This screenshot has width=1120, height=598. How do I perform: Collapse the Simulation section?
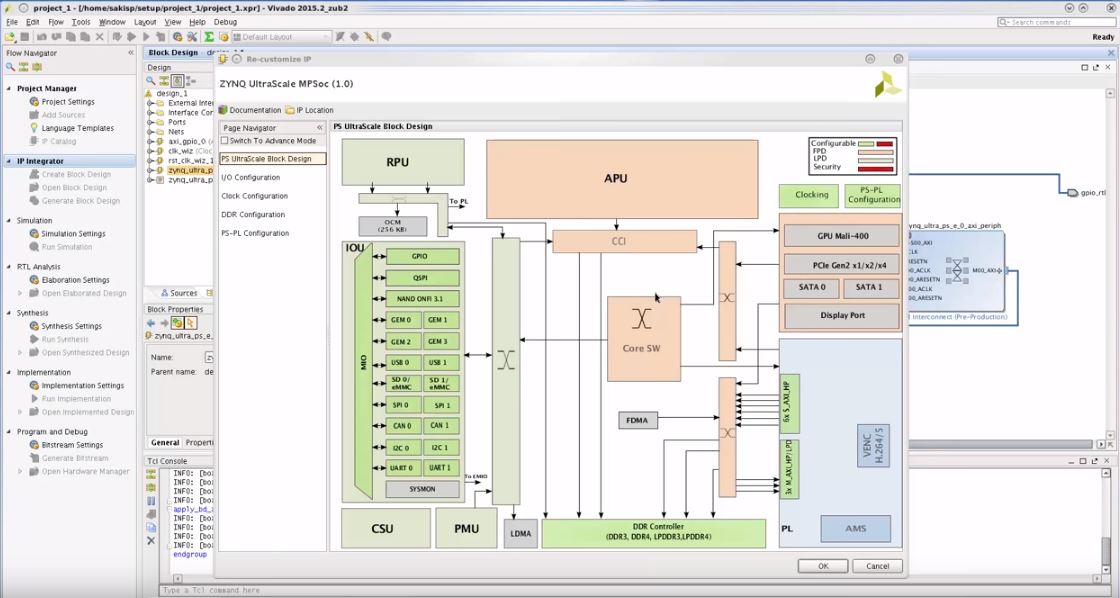coord(9,221)
